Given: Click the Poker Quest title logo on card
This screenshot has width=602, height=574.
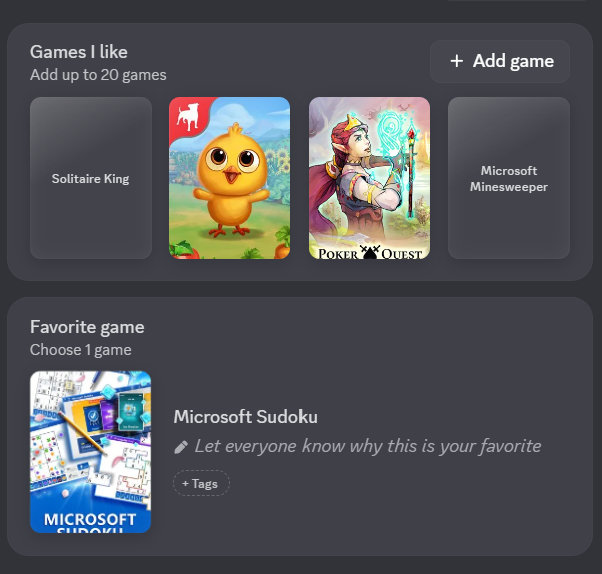Looking at the screenshot, I should (370, 253).
